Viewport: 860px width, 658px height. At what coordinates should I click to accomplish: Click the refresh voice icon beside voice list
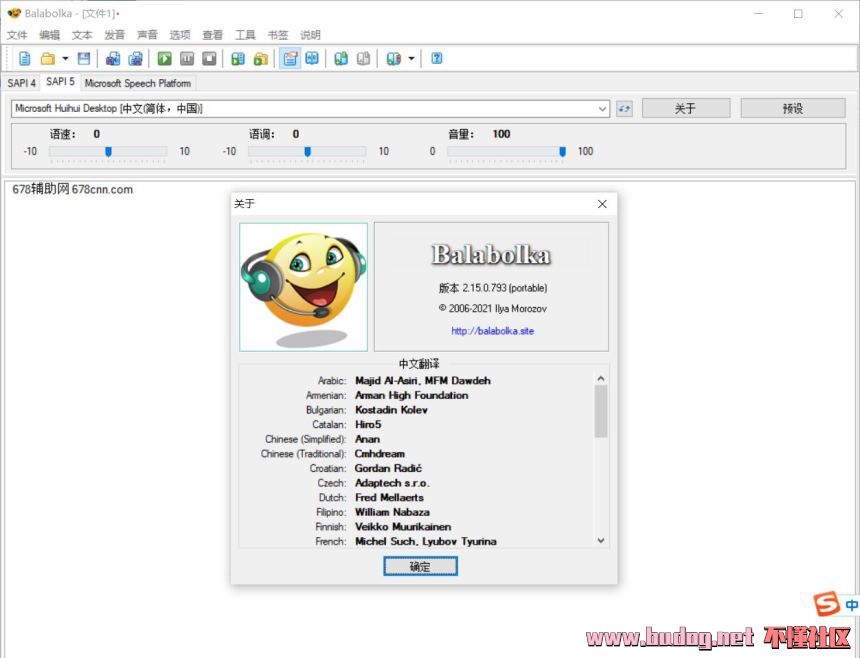pyautogui.click(x=625, y=108)
